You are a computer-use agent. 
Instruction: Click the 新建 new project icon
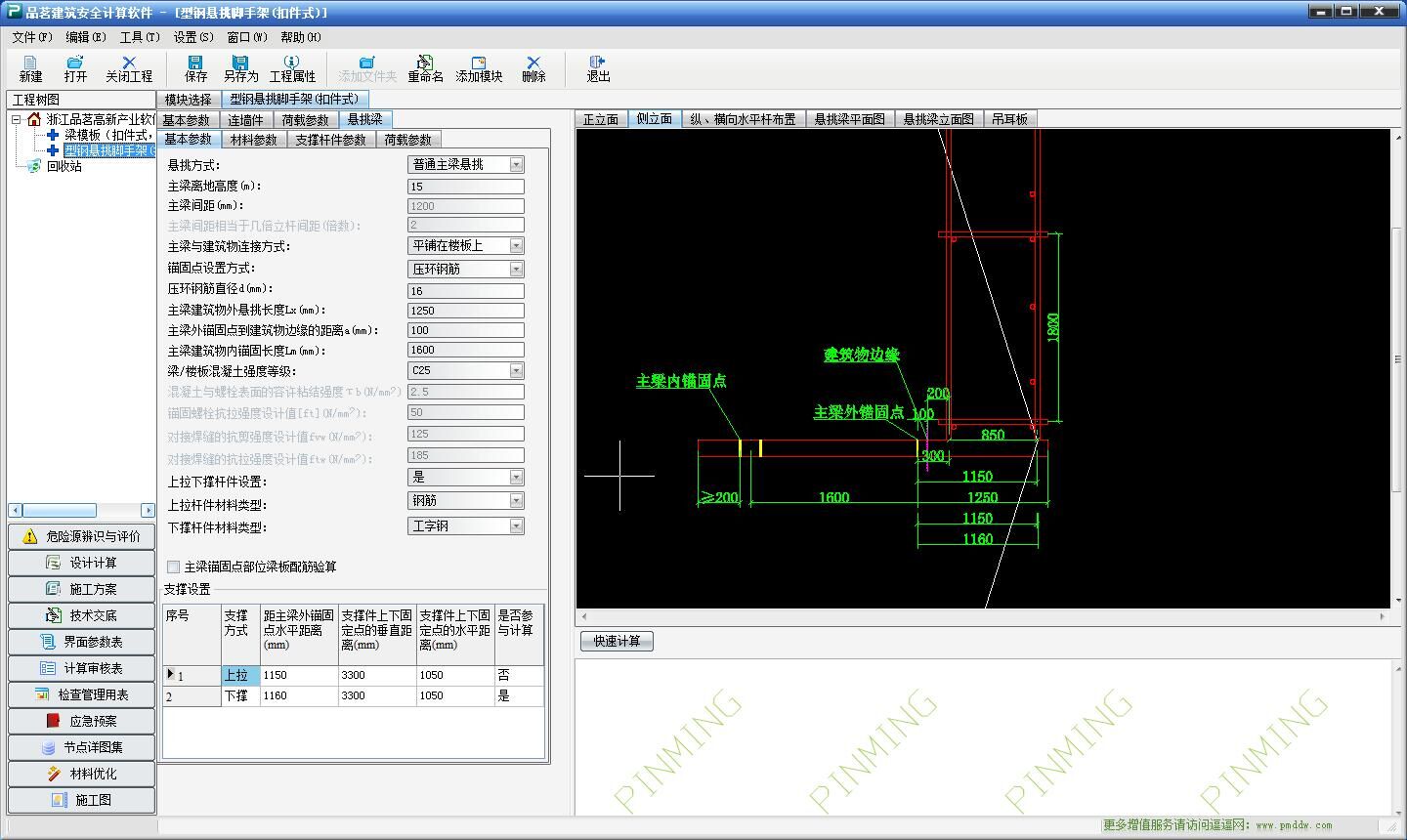coord(30,68)
